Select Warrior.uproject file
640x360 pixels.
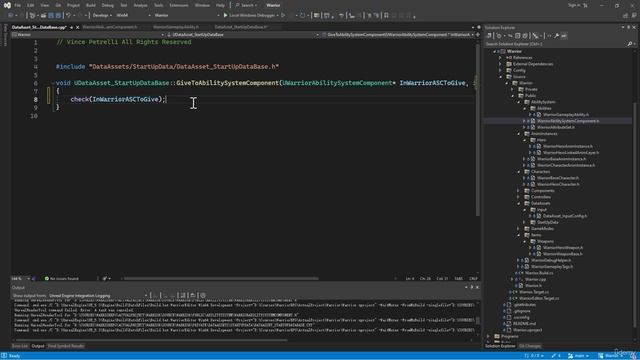click(x=528, y=330)
